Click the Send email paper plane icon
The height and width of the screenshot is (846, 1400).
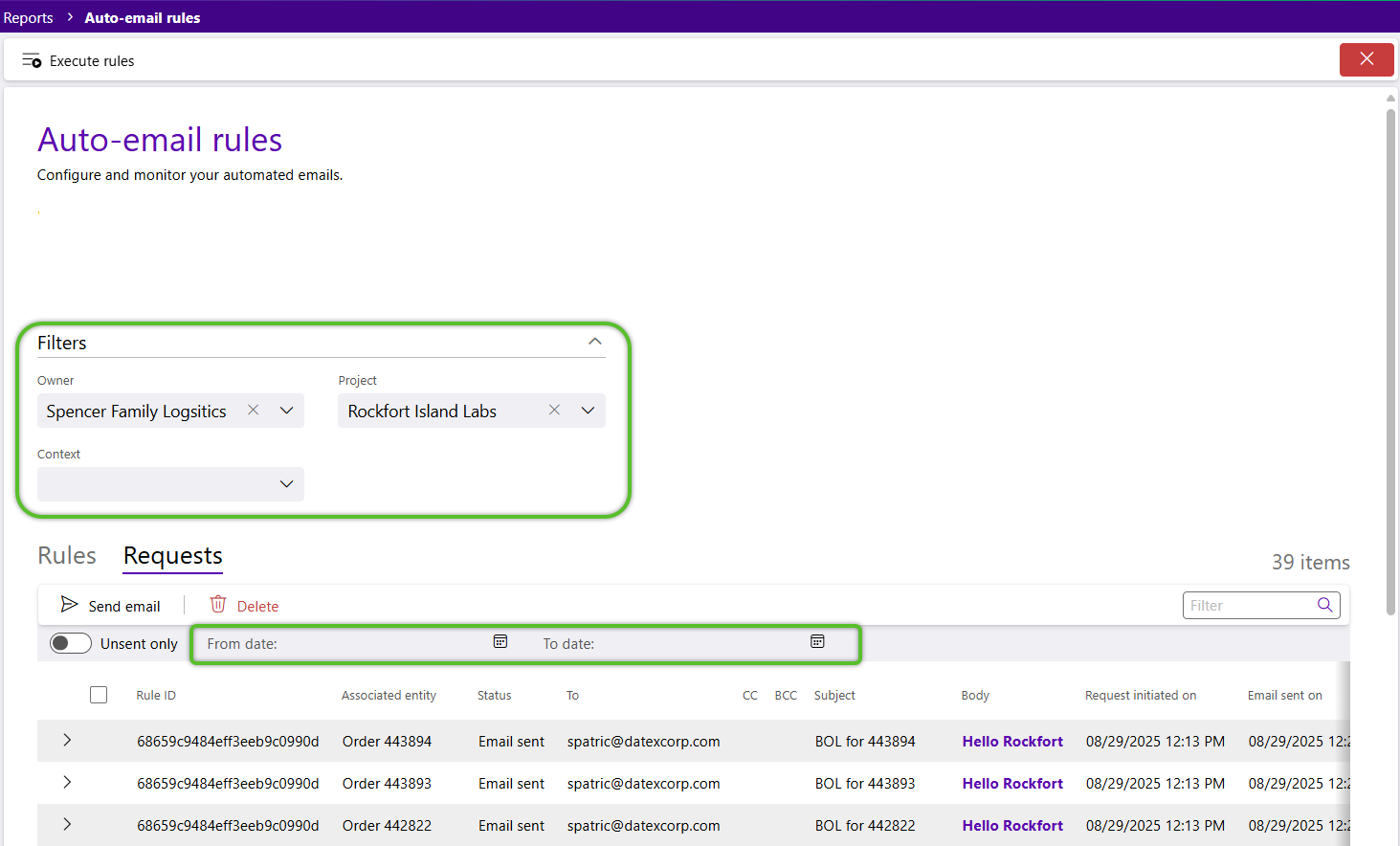coord(69,605)
